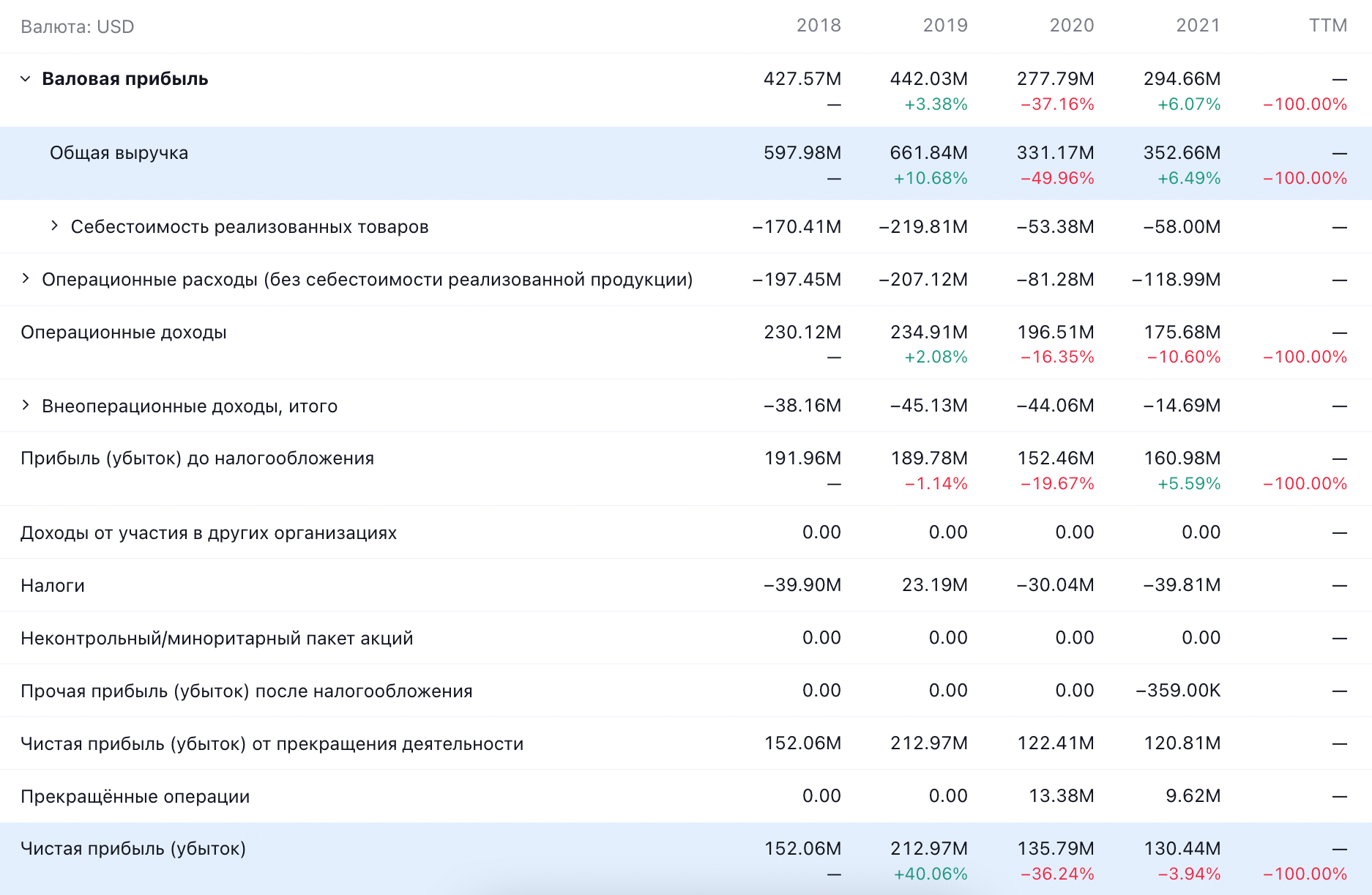
Task: Click gross profit change +3.38%
Action: [x=936, y=104]
